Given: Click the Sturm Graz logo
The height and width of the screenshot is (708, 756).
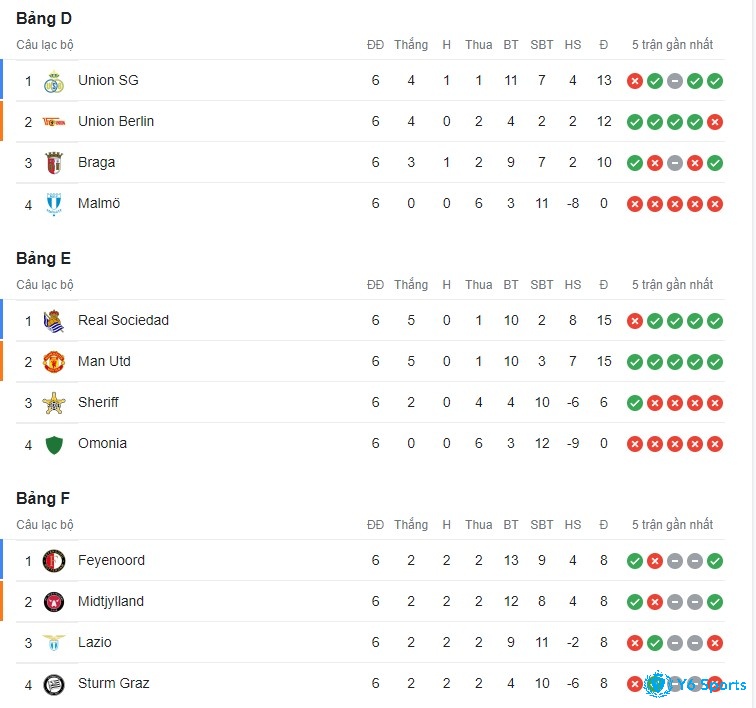Looking at the screenshot, I should [54, 684].
